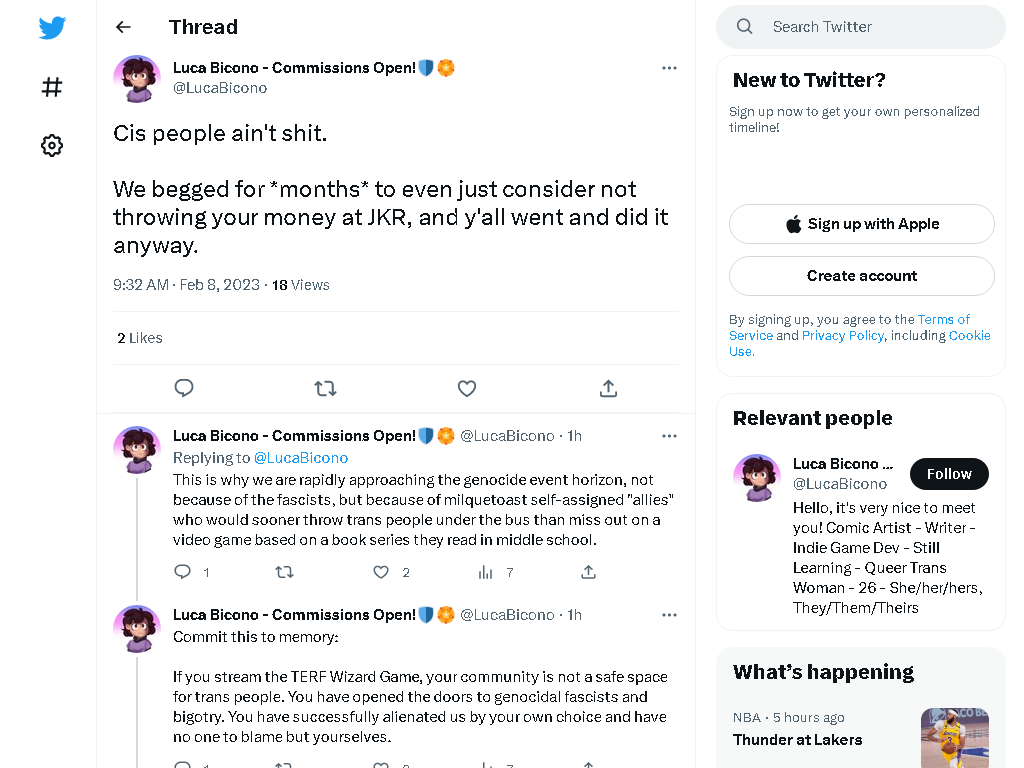Viewport: 1024px width, 768px height.
Task: Open Explore via the hashtag icon
Action: pyautogui.click(x=52, y=87)
